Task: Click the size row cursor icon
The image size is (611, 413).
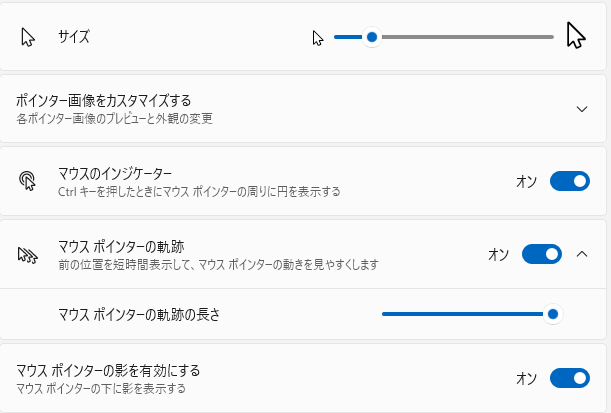Action: (28, 38)
